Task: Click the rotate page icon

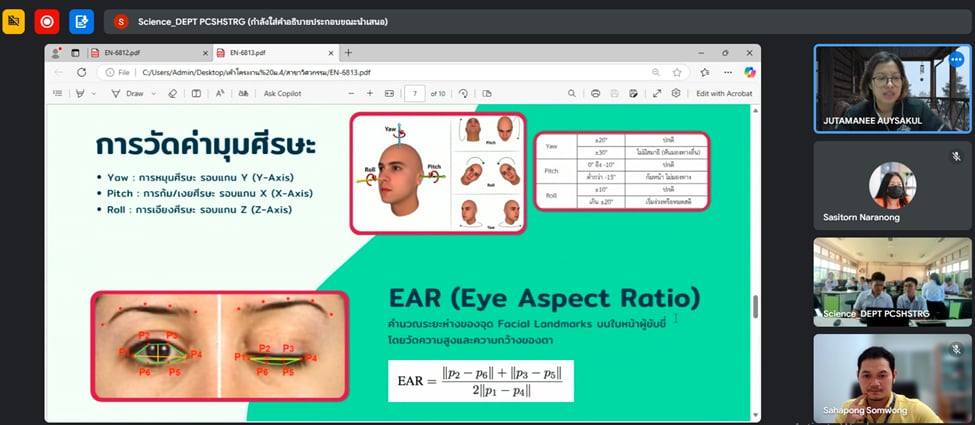Action: 463,93
